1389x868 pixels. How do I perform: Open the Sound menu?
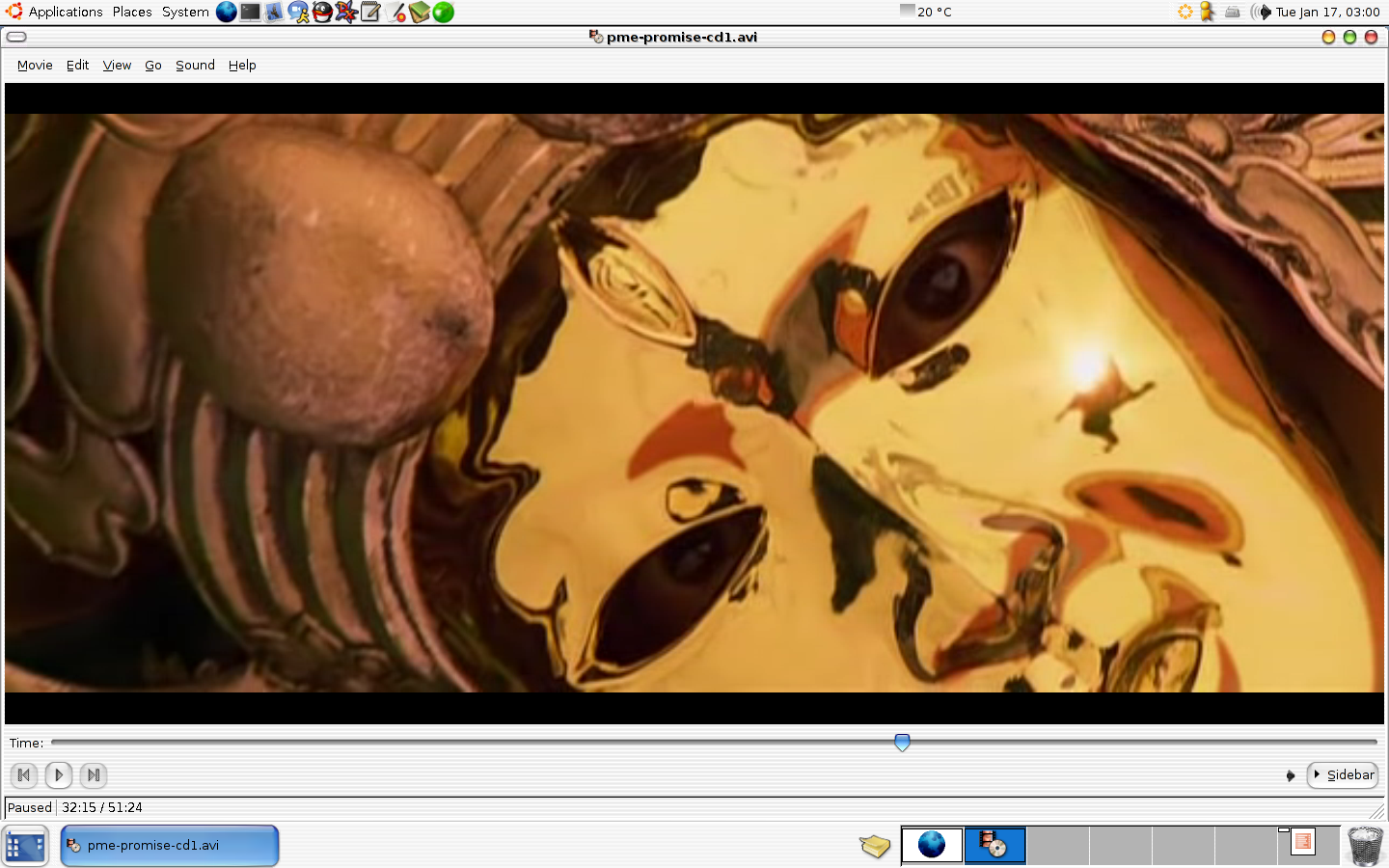click(195, 66)
